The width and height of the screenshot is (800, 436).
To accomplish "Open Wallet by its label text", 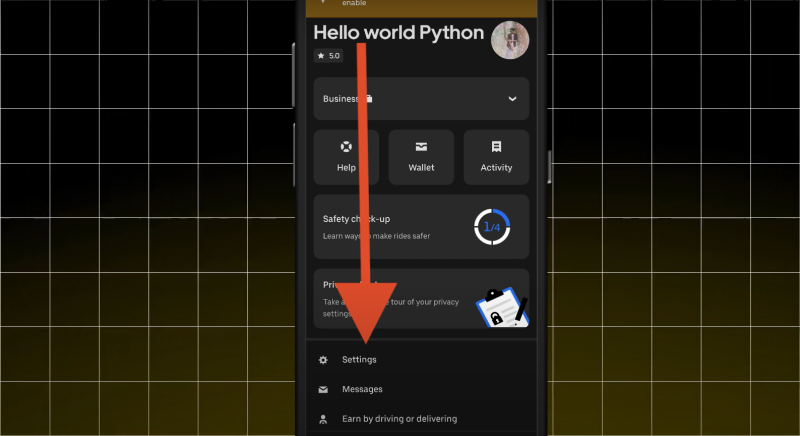I will pos(421,167).
